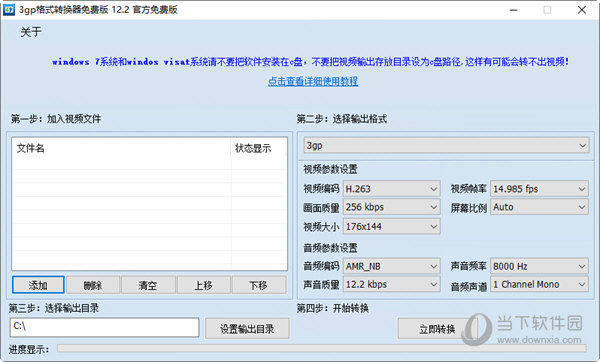The height and width of the screenshot is (362, 600).
Task: Open the 音频编码 AMR_NB dropdown
Action: tap(391, 266)
